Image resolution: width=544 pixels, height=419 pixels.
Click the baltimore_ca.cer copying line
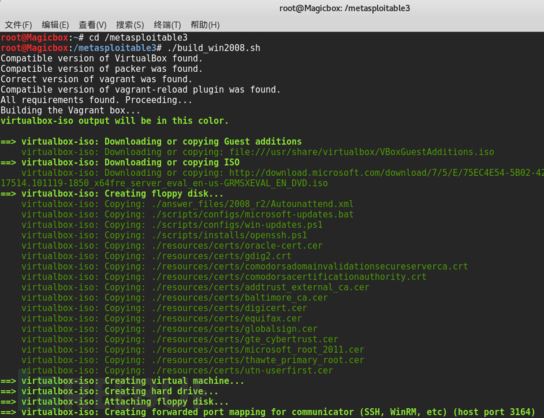[x=174, y=298]
